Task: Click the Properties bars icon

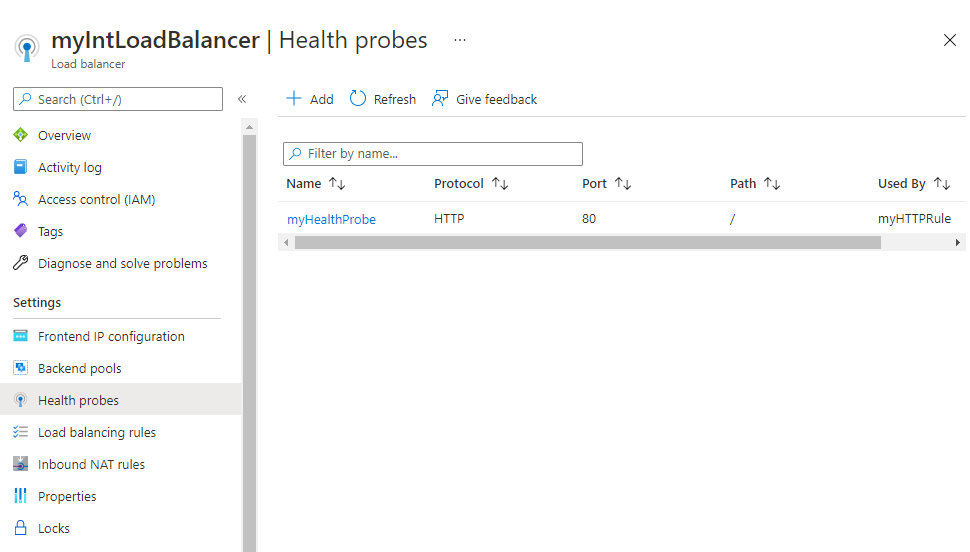Action: tap(20, 496)
